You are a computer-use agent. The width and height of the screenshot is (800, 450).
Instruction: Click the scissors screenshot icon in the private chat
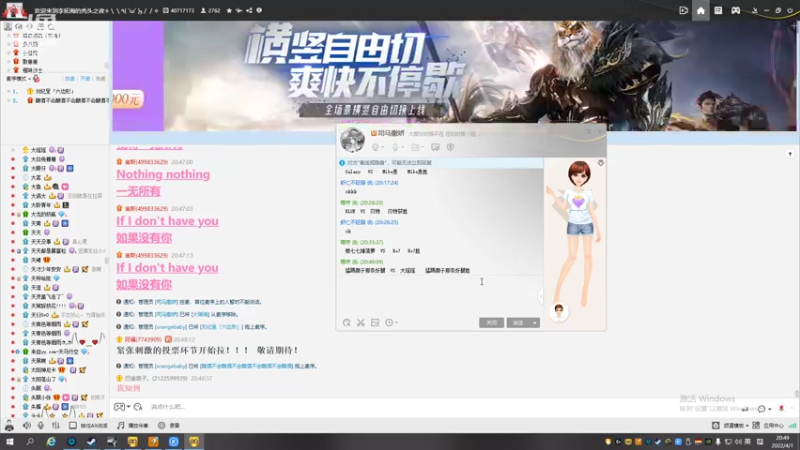(x=361, y=322)
